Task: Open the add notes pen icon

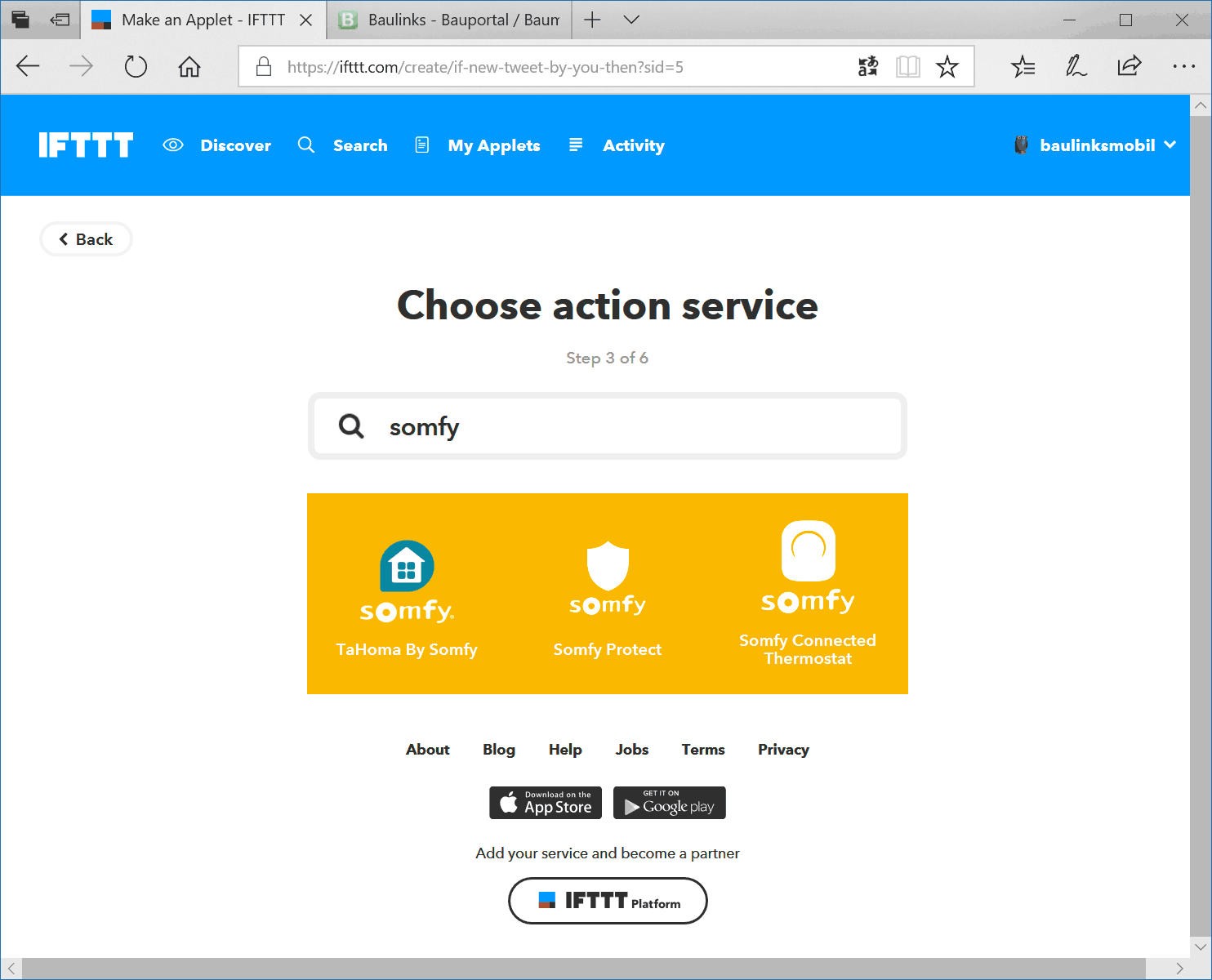Action: (1076, 66)
